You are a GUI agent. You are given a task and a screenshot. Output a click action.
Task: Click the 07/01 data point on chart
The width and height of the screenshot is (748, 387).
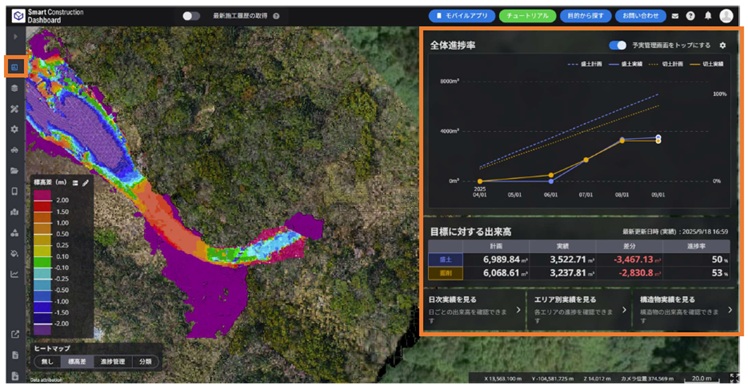(586, 160)
